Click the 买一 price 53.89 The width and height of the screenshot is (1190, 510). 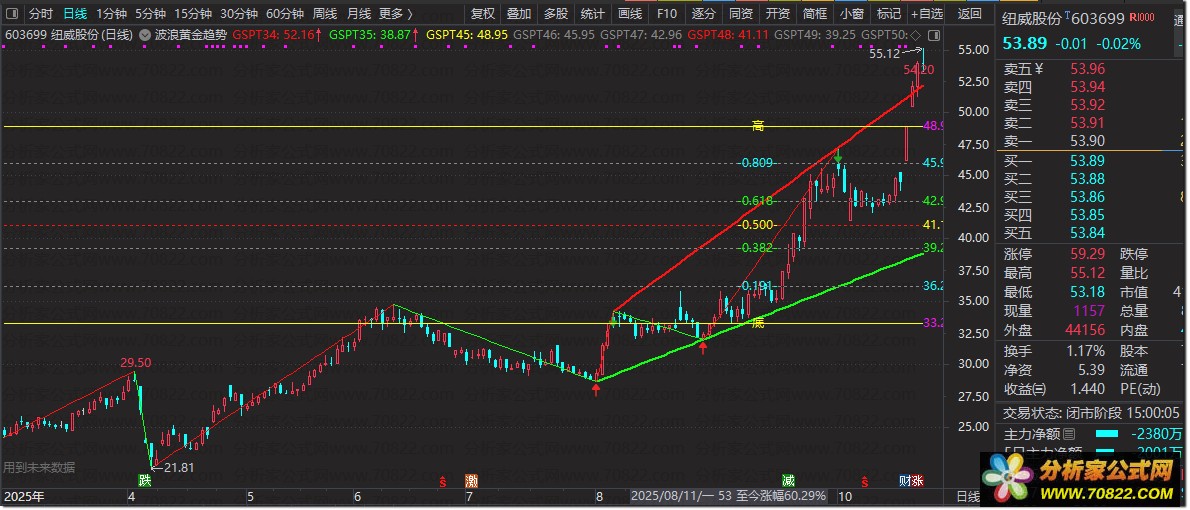pyautogui.click(x=1088, y=161)
